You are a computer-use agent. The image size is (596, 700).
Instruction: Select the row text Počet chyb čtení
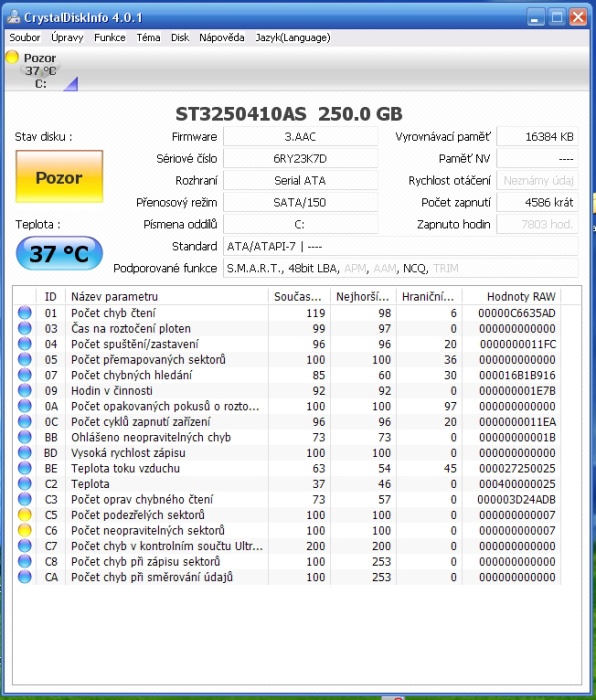113,313
